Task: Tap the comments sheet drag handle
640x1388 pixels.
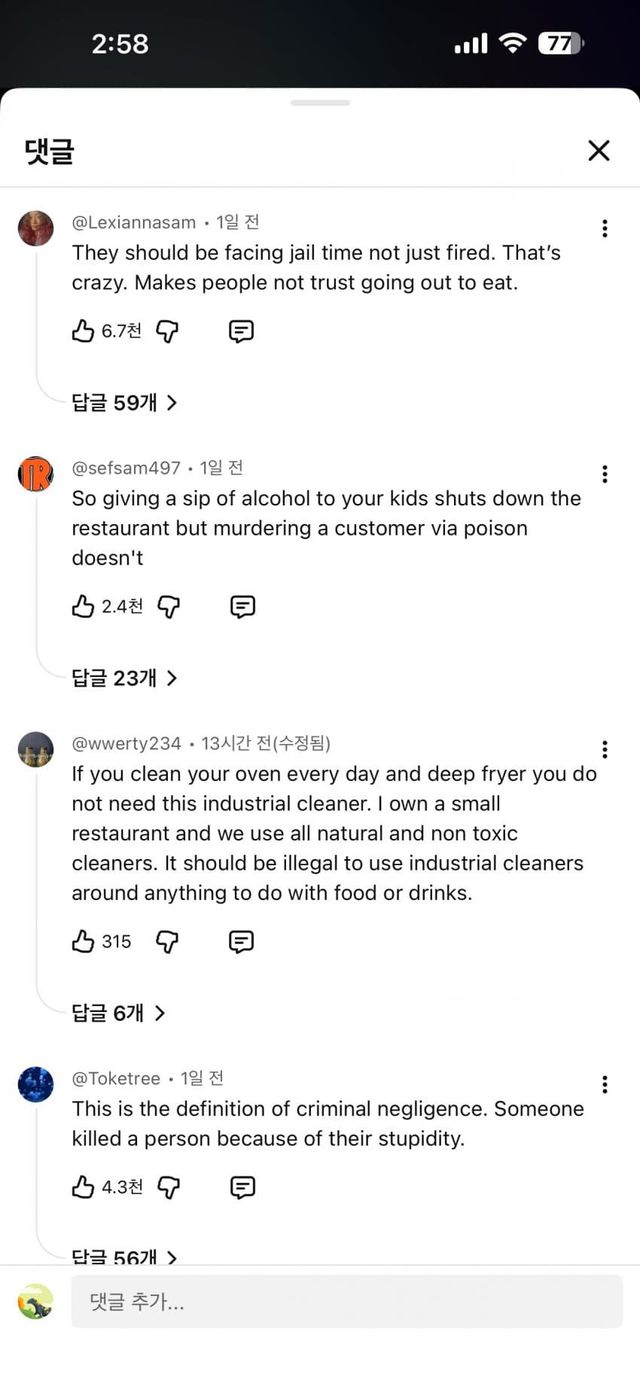Action: tap(320, 103)
